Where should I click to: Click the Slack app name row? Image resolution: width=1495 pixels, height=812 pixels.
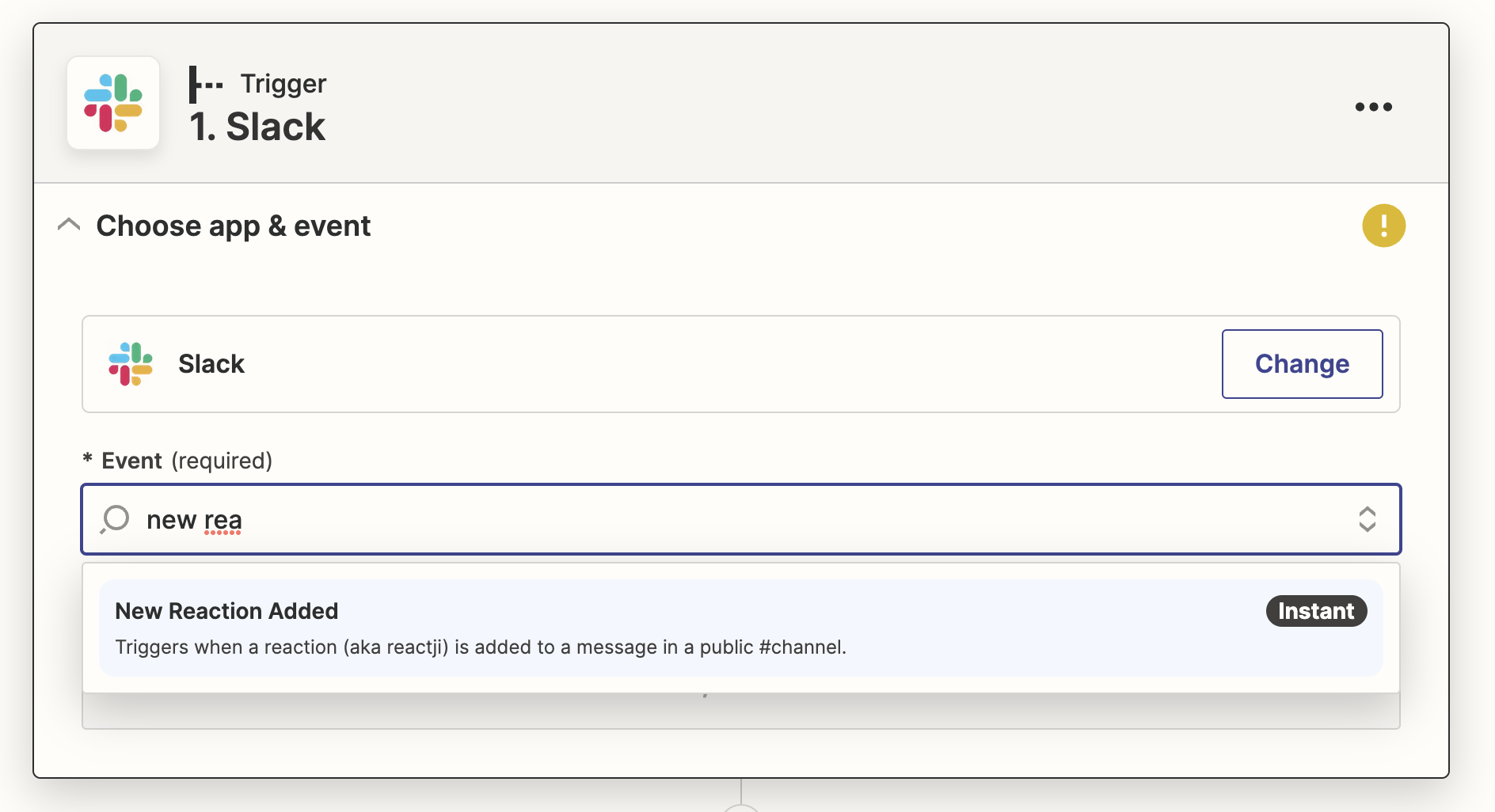[x=740, y=364]
